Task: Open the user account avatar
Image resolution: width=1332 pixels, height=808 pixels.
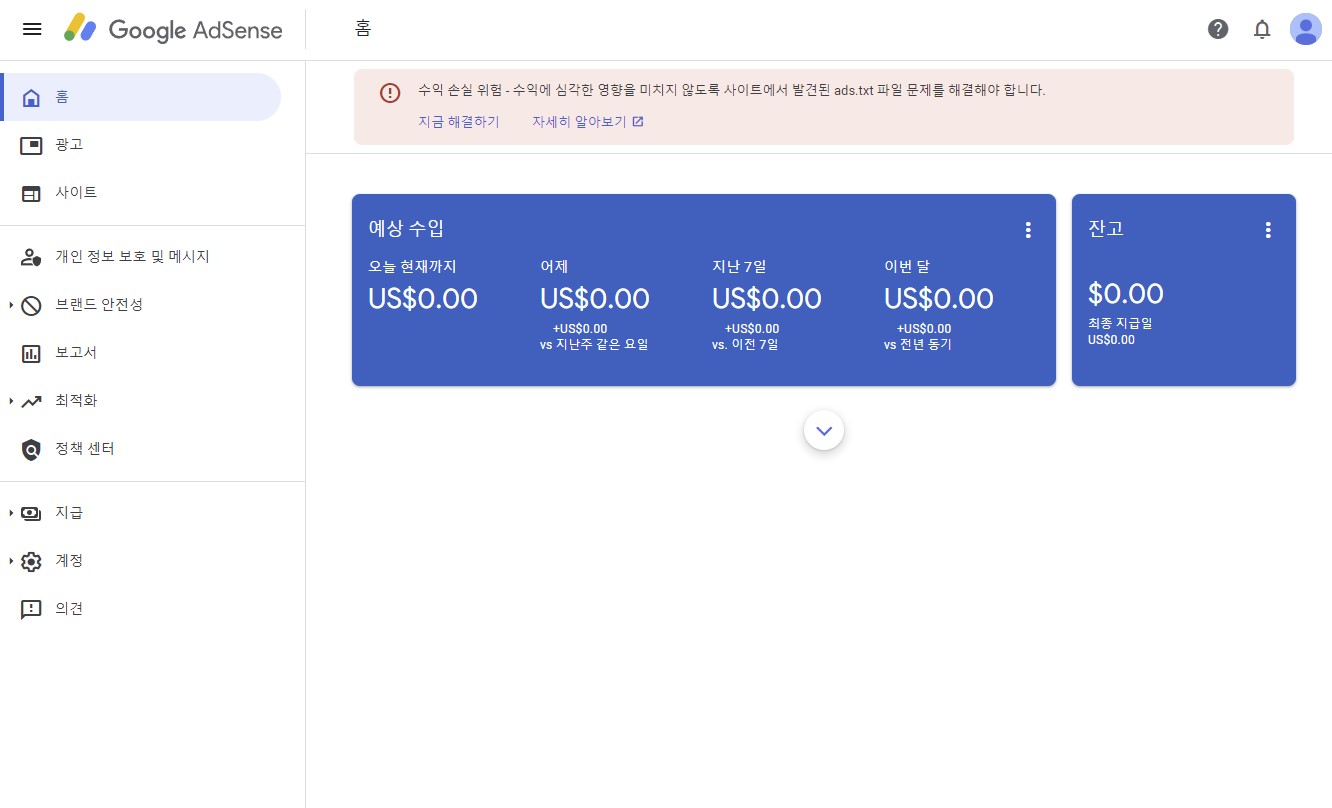Action: (1306, 29)
